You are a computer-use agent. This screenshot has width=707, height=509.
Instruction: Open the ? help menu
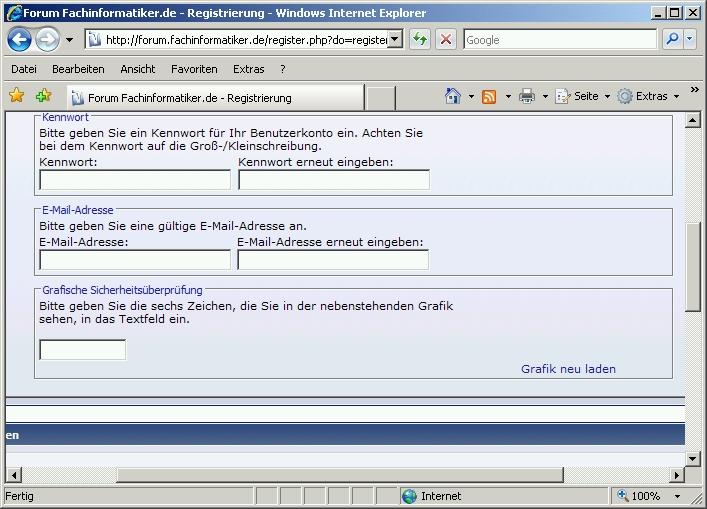(283, 69)
